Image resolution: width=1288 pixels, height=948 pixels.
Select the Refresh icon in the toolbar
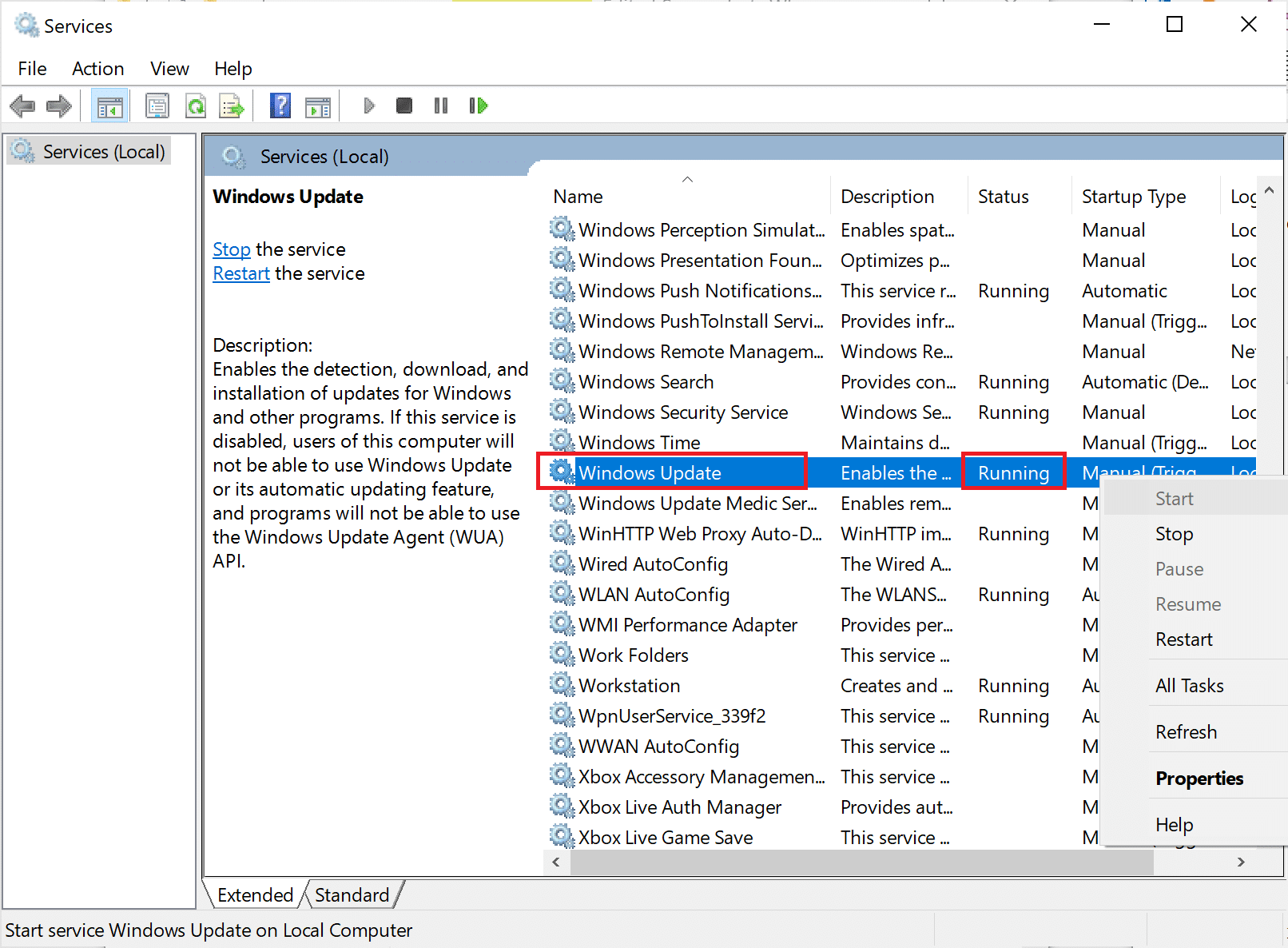coord(196,105)
